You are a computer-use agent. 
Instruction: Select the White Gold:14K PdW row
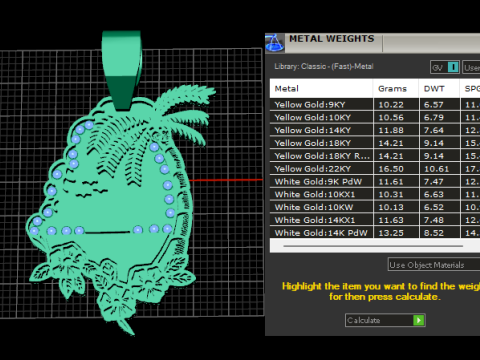pos(375,233)
